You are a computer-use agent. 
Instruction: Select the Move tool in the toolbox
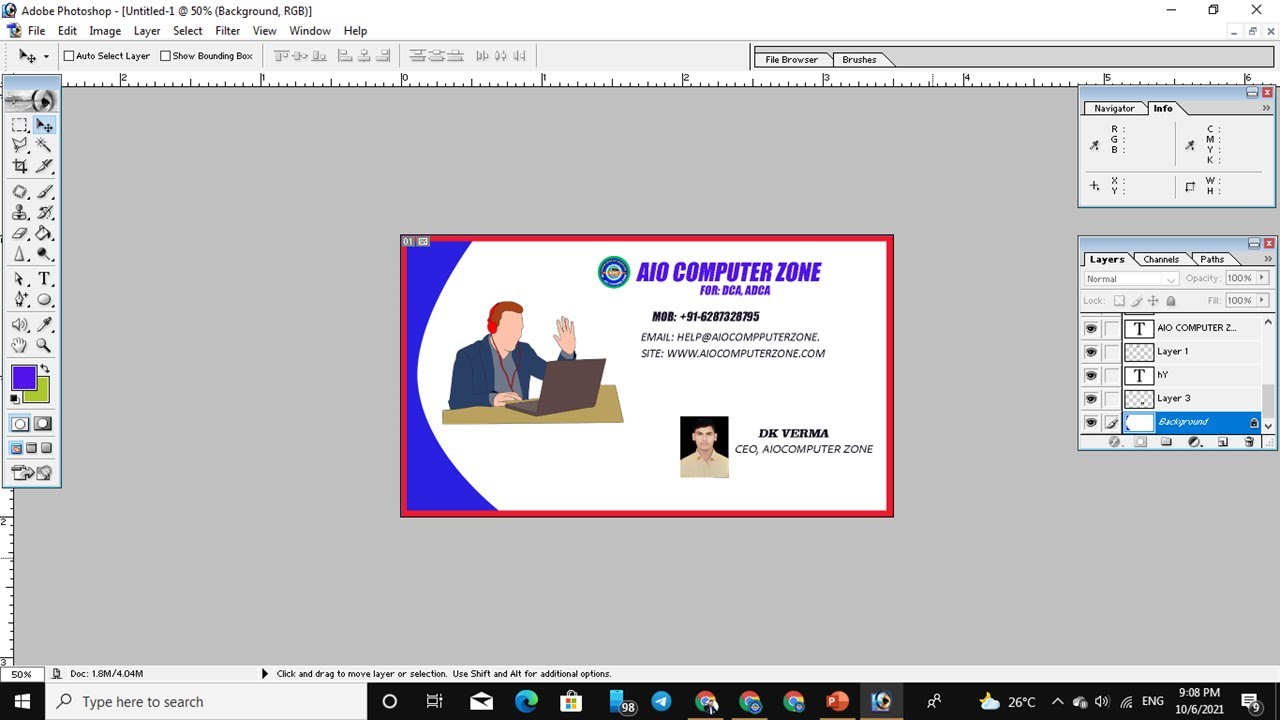pyautogui.click(x=44, y=125)
